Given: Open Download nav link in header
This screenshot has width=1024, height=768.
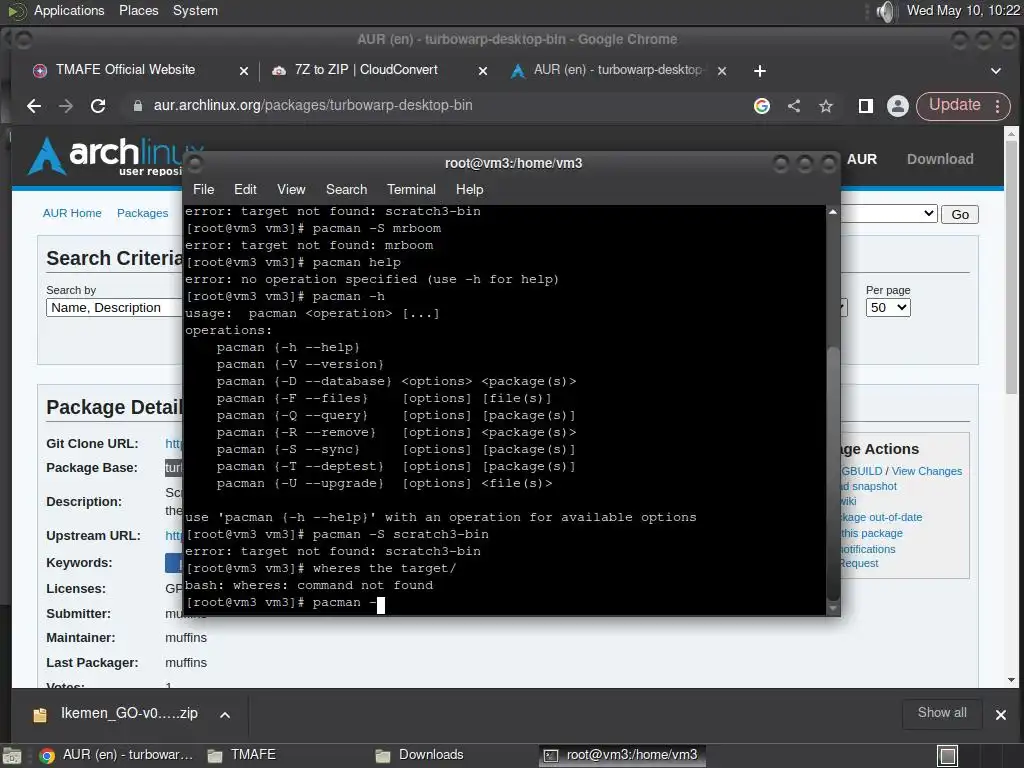Looking at the screenshot, I should (x=940, y=159).
